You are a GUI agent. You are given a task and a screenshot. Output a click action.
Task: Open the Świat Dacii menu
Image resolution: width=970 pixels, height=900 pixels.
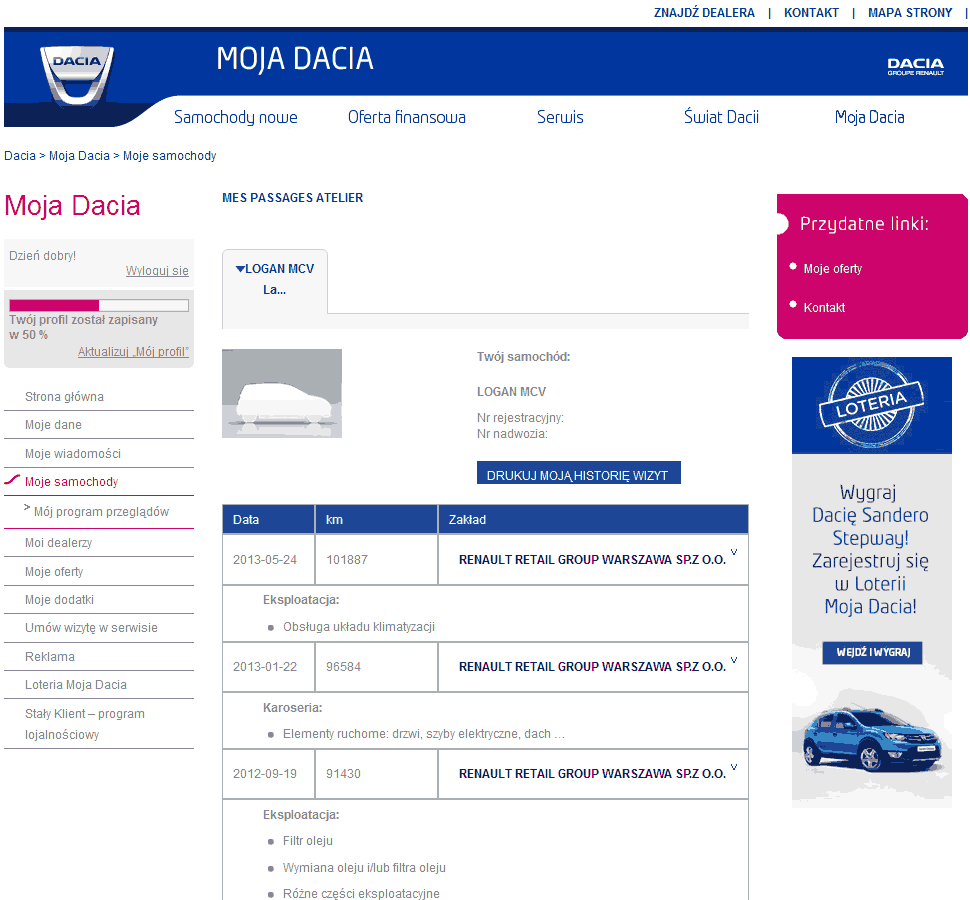[721, 117]
